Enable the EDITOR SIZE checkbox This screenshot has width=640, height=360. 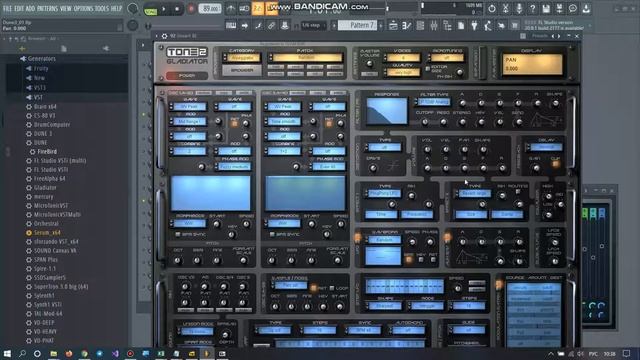(x=427, y=69)
